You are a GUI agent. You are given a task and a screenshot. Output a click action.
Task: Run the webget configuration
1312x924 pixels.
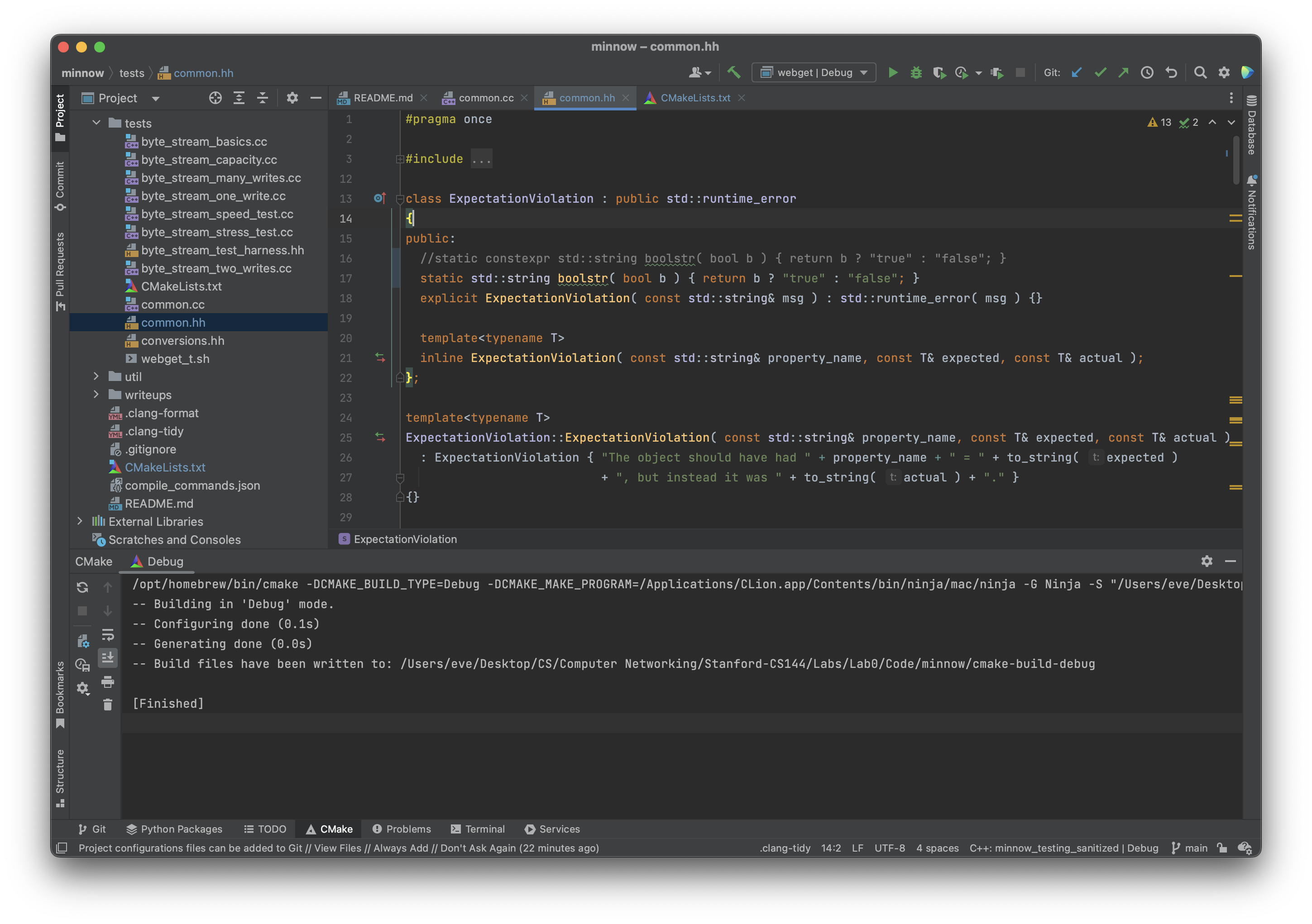click(893, 72)
